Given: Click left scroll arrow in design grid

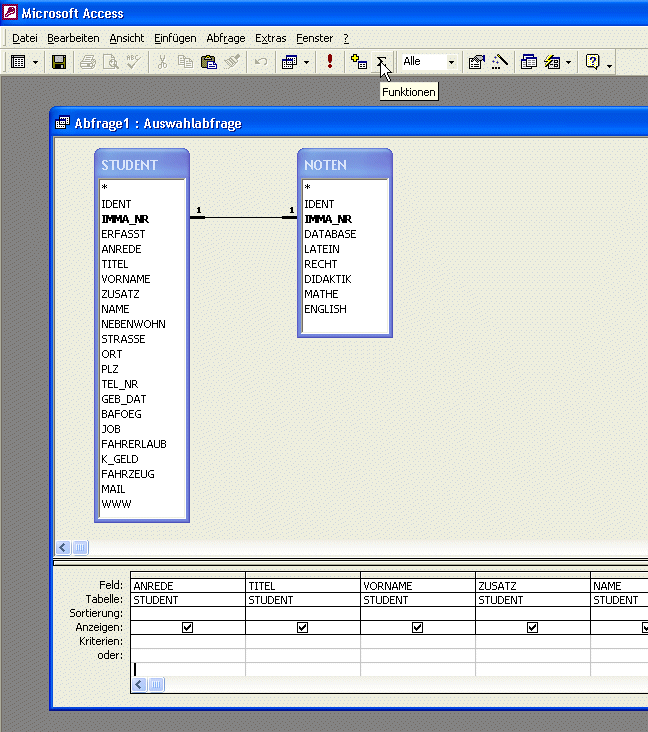Looking at the screenshot, I should tap(139, 684).
